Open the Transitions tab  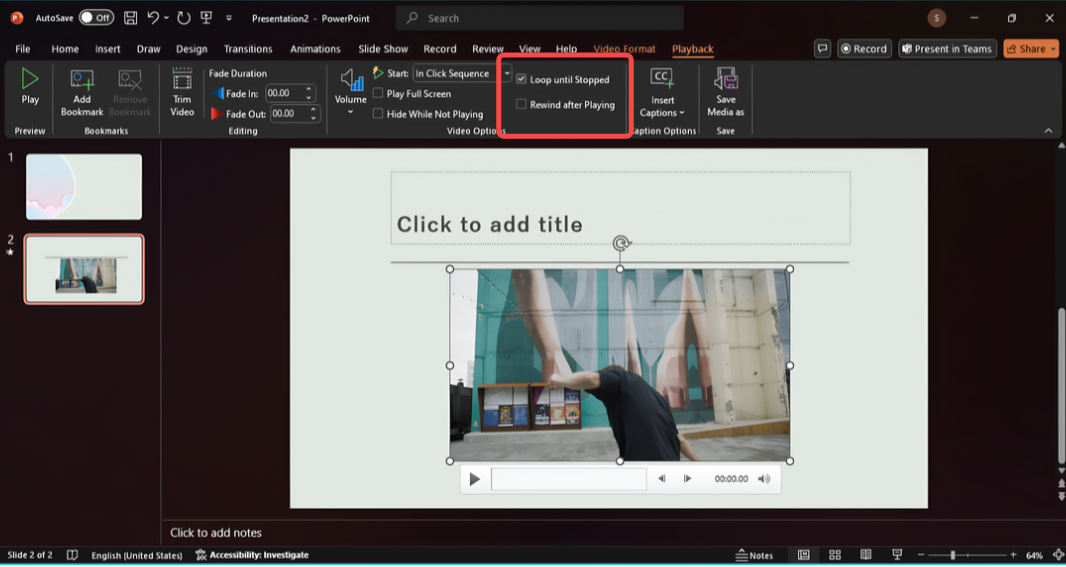248,49
